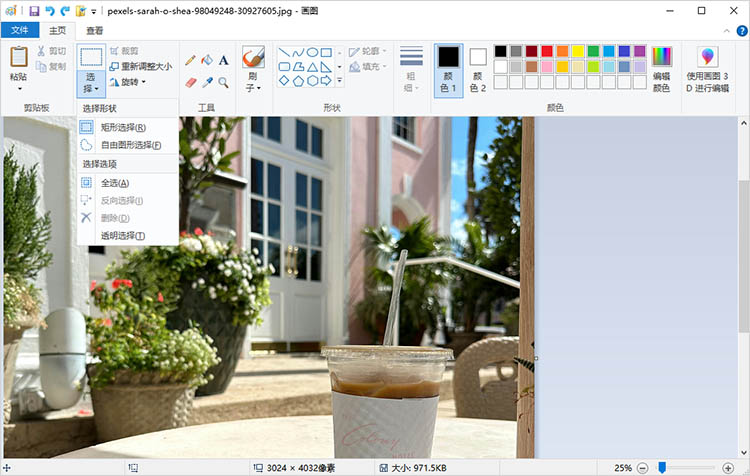Click 全选 select all option
Viewport: 750px width, 476px height.
tap(114, 183)
